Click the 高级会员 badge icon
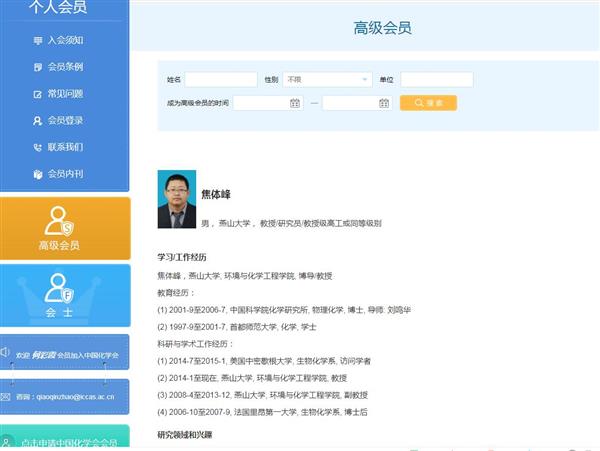The width and height of the screenshot is (600, 451). tap(59, 221)
